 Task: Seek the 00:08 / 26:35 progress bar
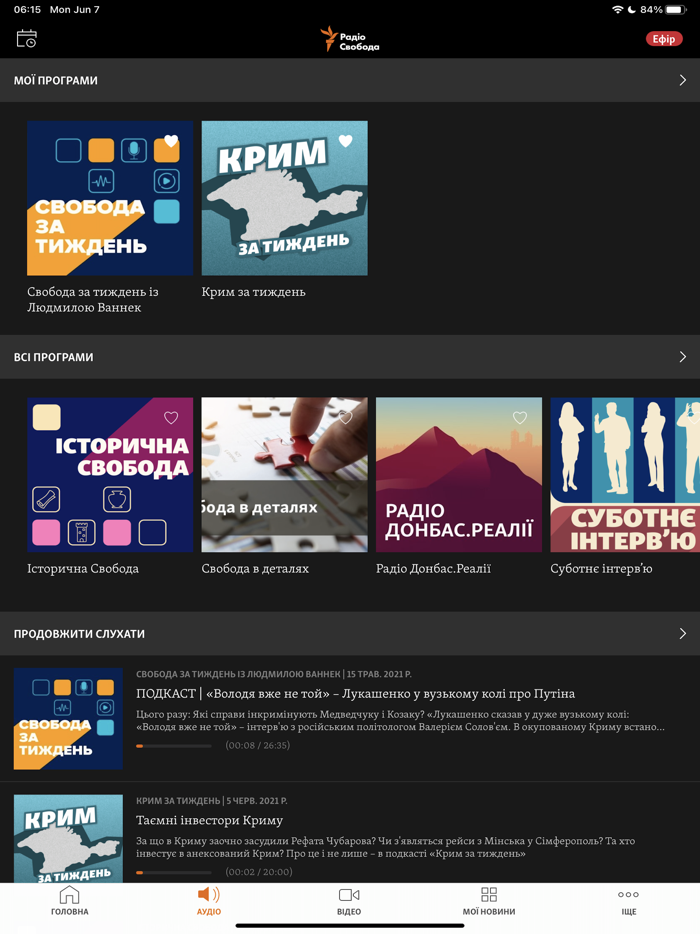(x=174, y=746)
